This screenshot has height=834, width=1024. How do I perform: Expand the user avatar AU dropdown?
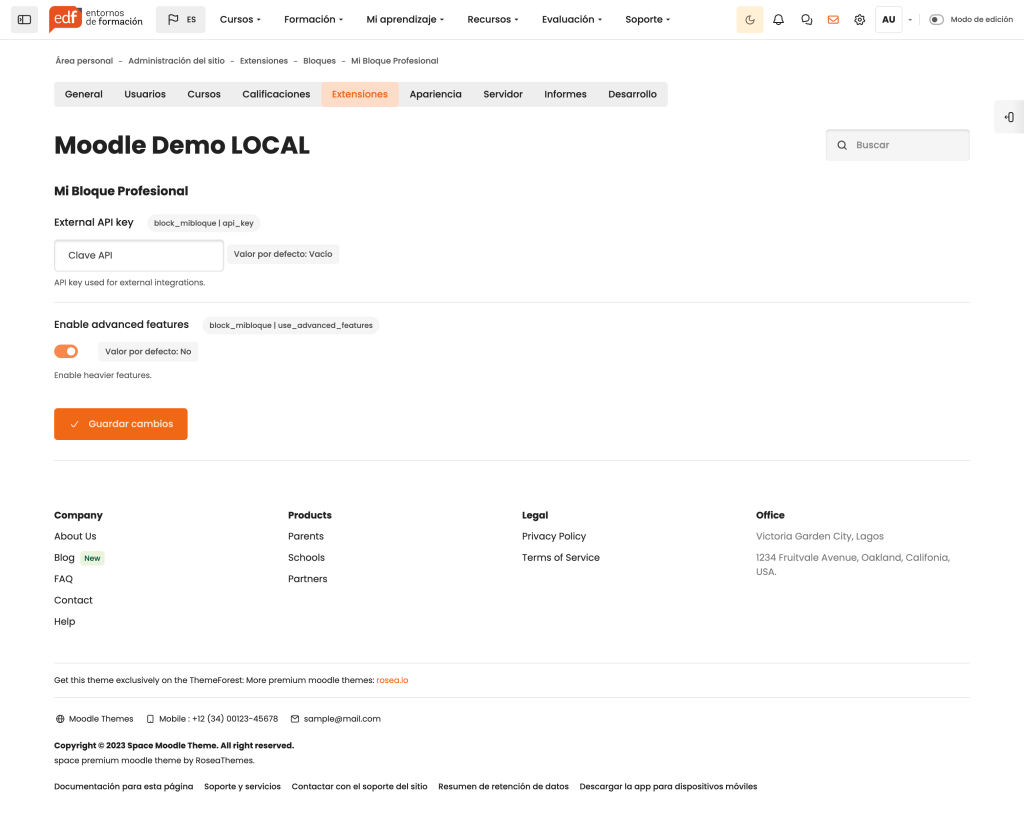pyautogui.click(x=888, y=19)
